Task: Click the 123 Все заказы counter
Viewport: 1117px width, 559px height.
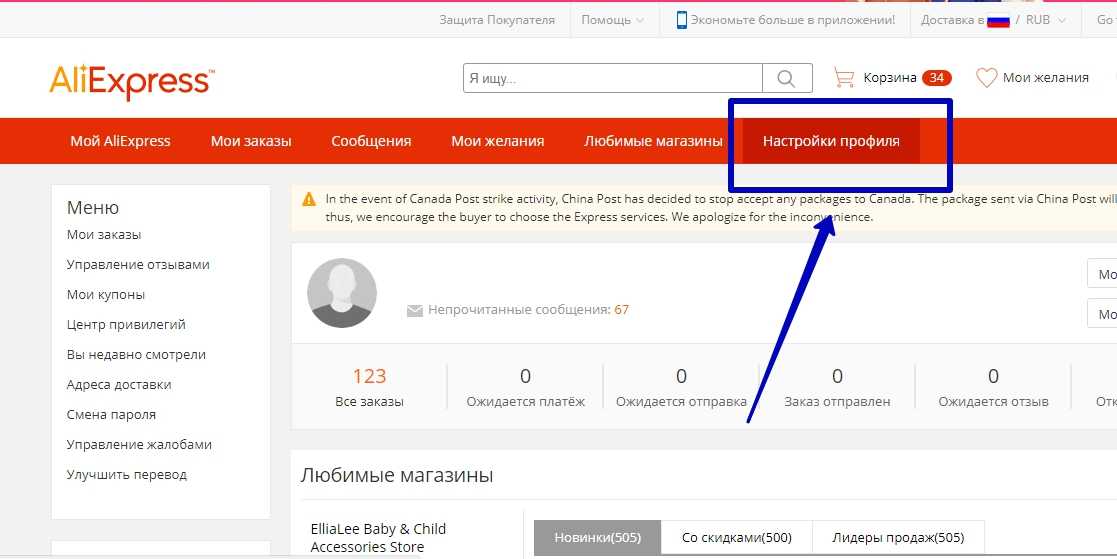Action: click(369, 387)
